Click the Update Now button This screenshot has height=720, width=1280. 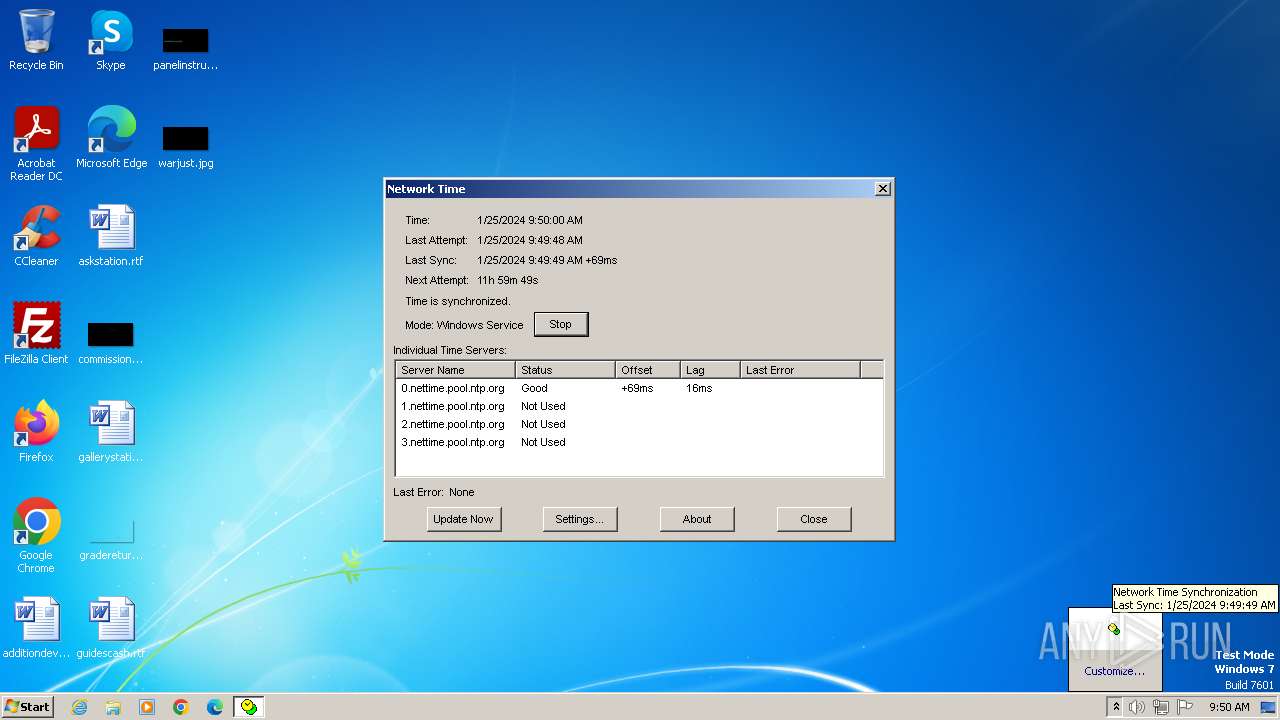tap(463, 519)
